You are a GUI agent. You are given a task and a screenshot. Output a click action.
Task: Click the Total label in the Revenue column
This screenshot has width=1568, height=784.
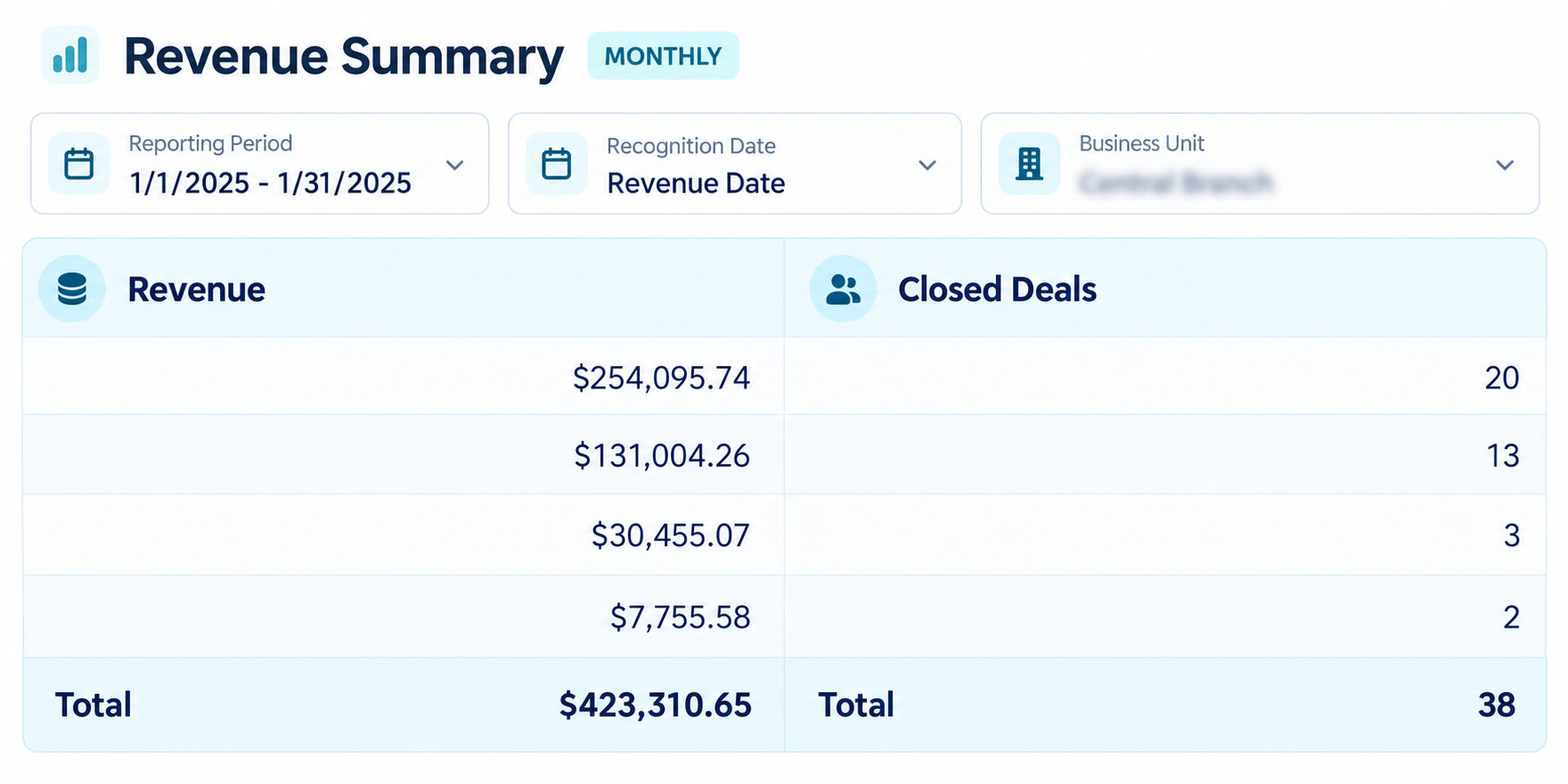click(93, 704)
